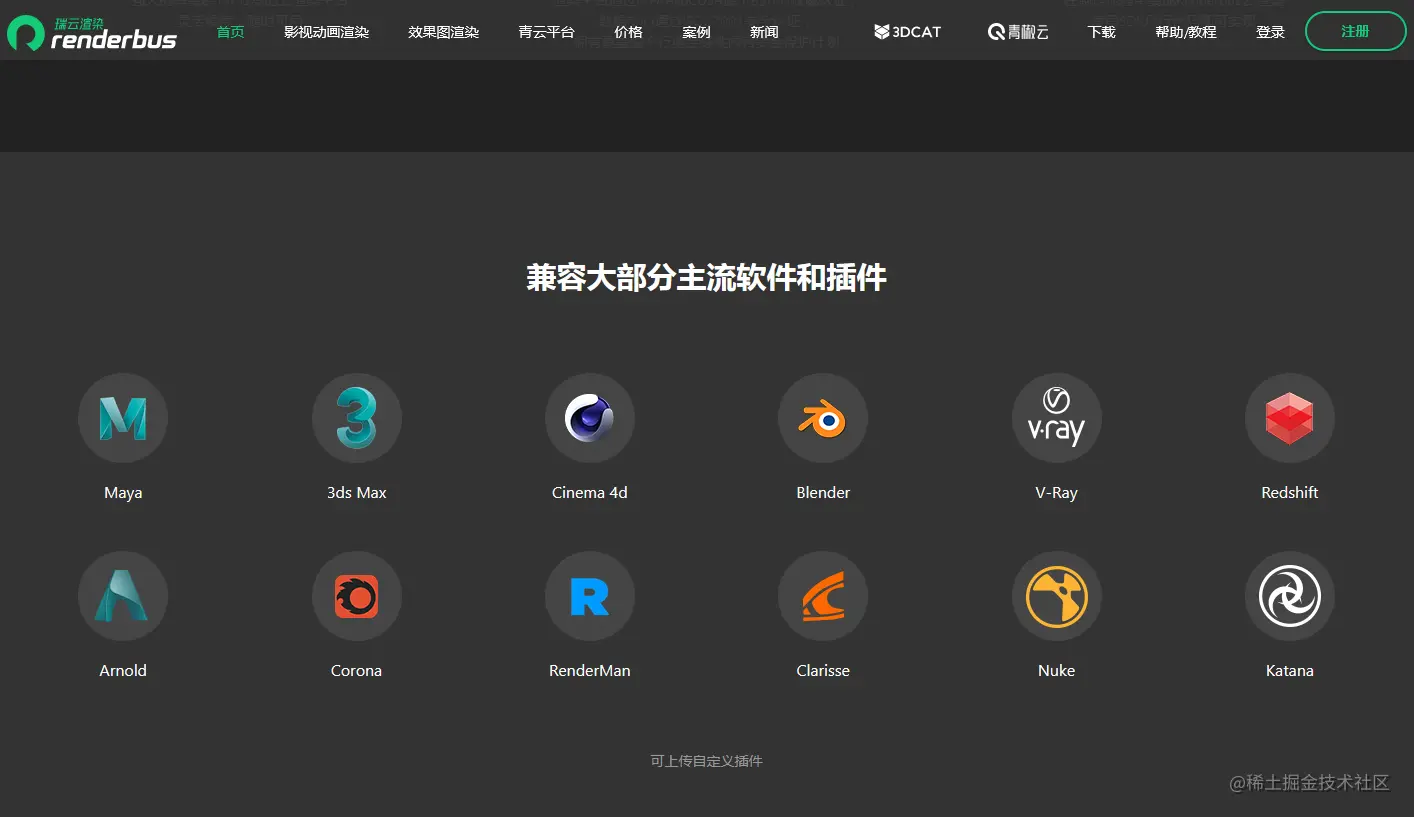Select the RenderMan icon
The height and width of the screenshot is (817, 1414).
590,596
